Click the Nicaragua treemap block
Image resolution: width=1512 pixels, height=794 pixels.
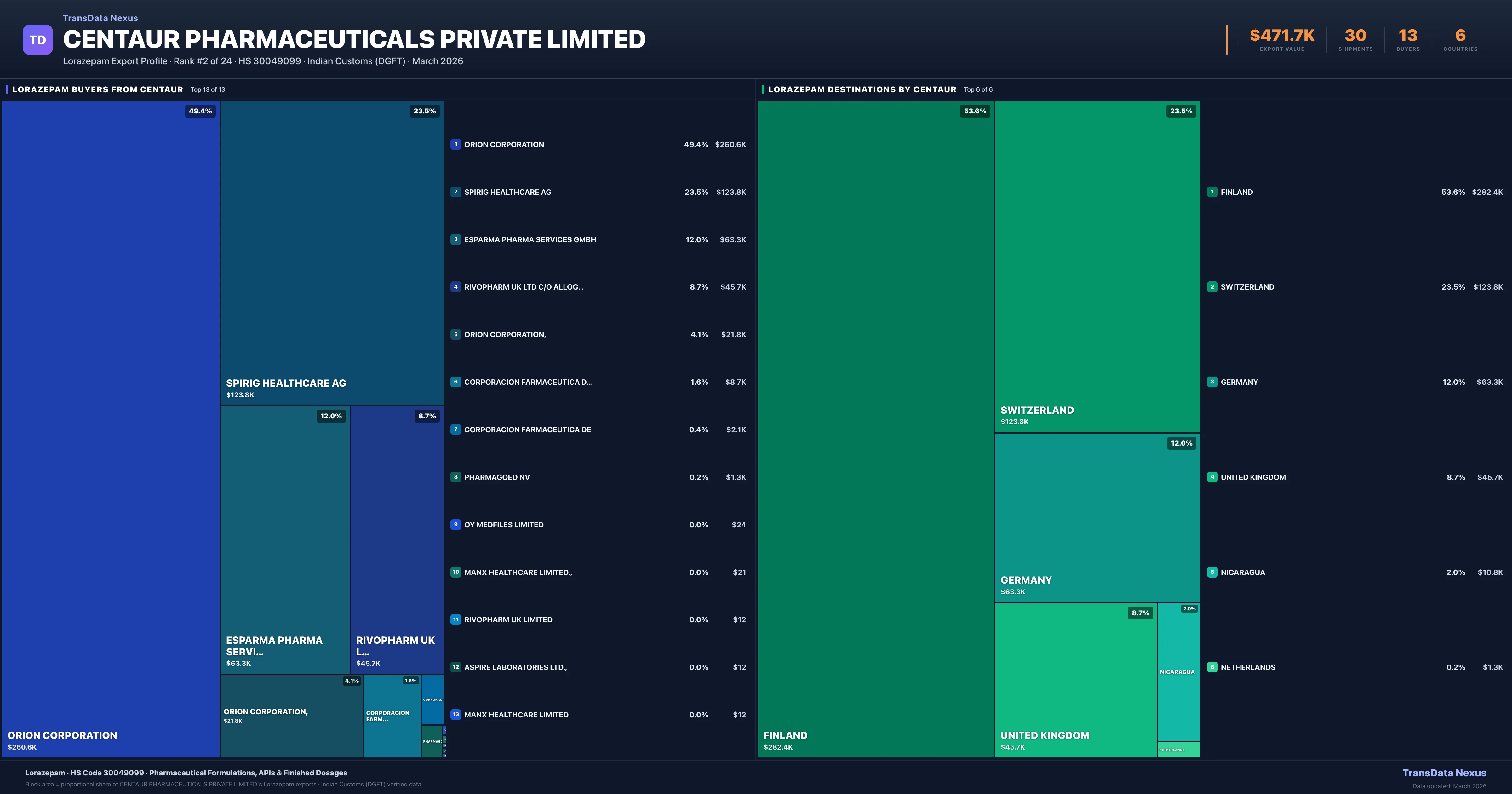coord(1178,672)
